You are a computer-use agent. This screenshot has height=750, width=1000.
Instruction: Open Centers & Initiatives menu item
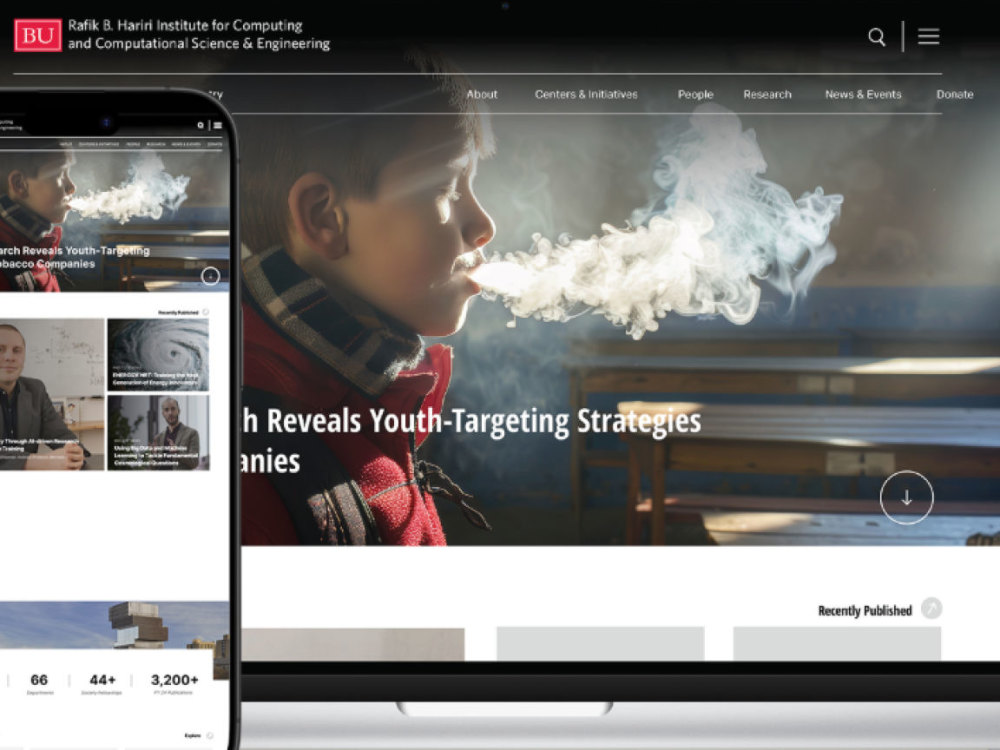coord(586,94)
